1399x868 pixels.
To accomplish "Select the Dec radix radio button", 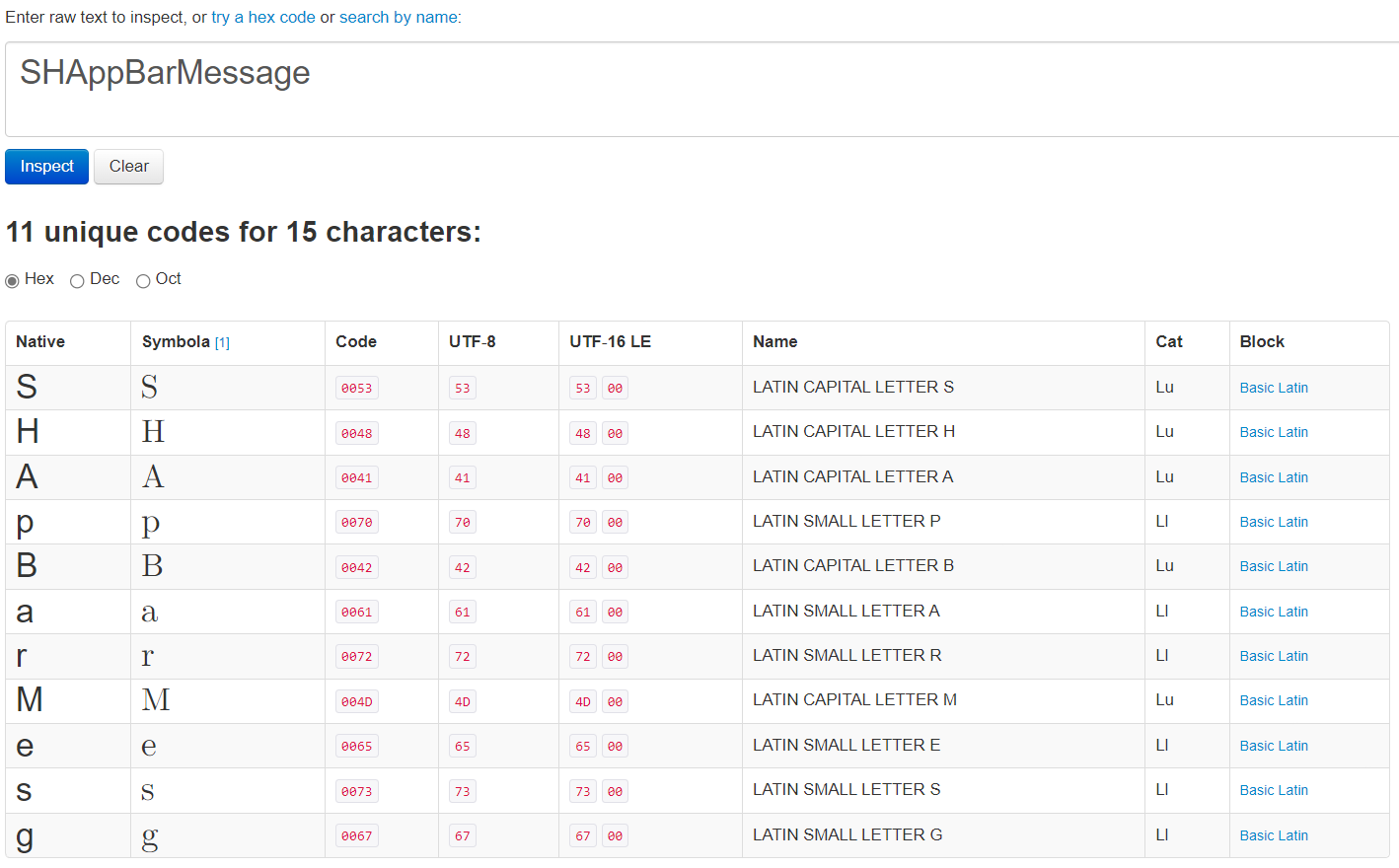I will 77,280.
